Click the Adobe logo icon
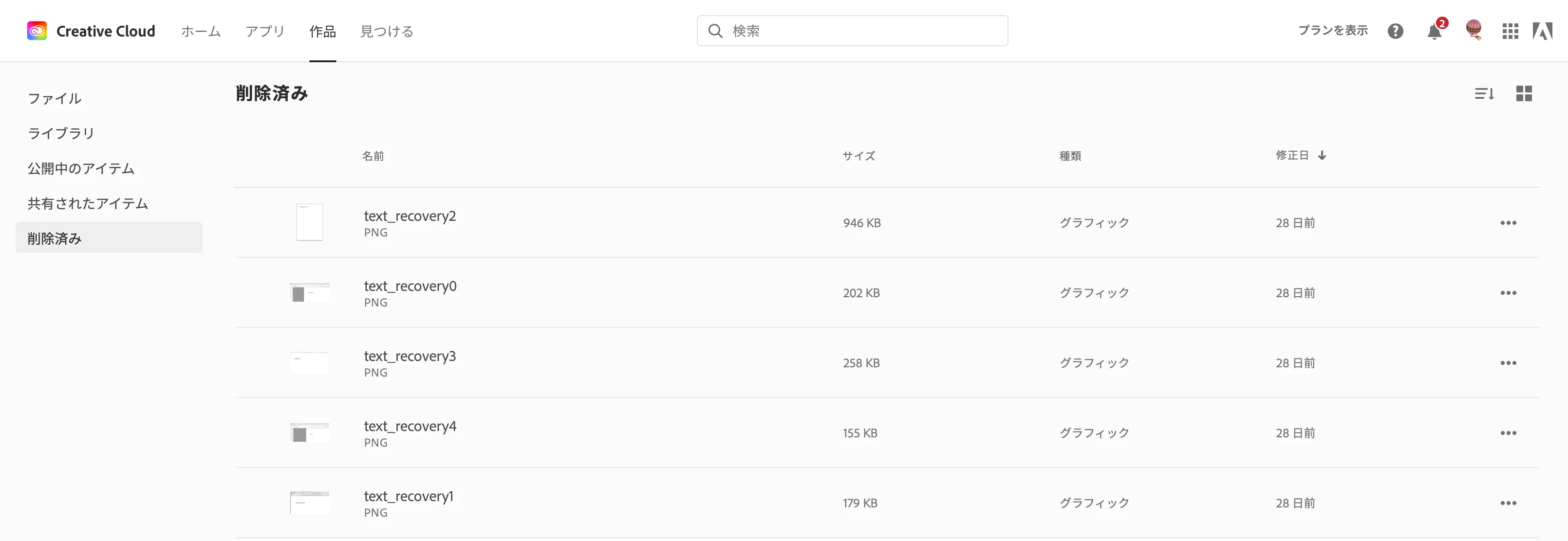This screenshot has height=541, width=1568. (x=1543, y=31)
